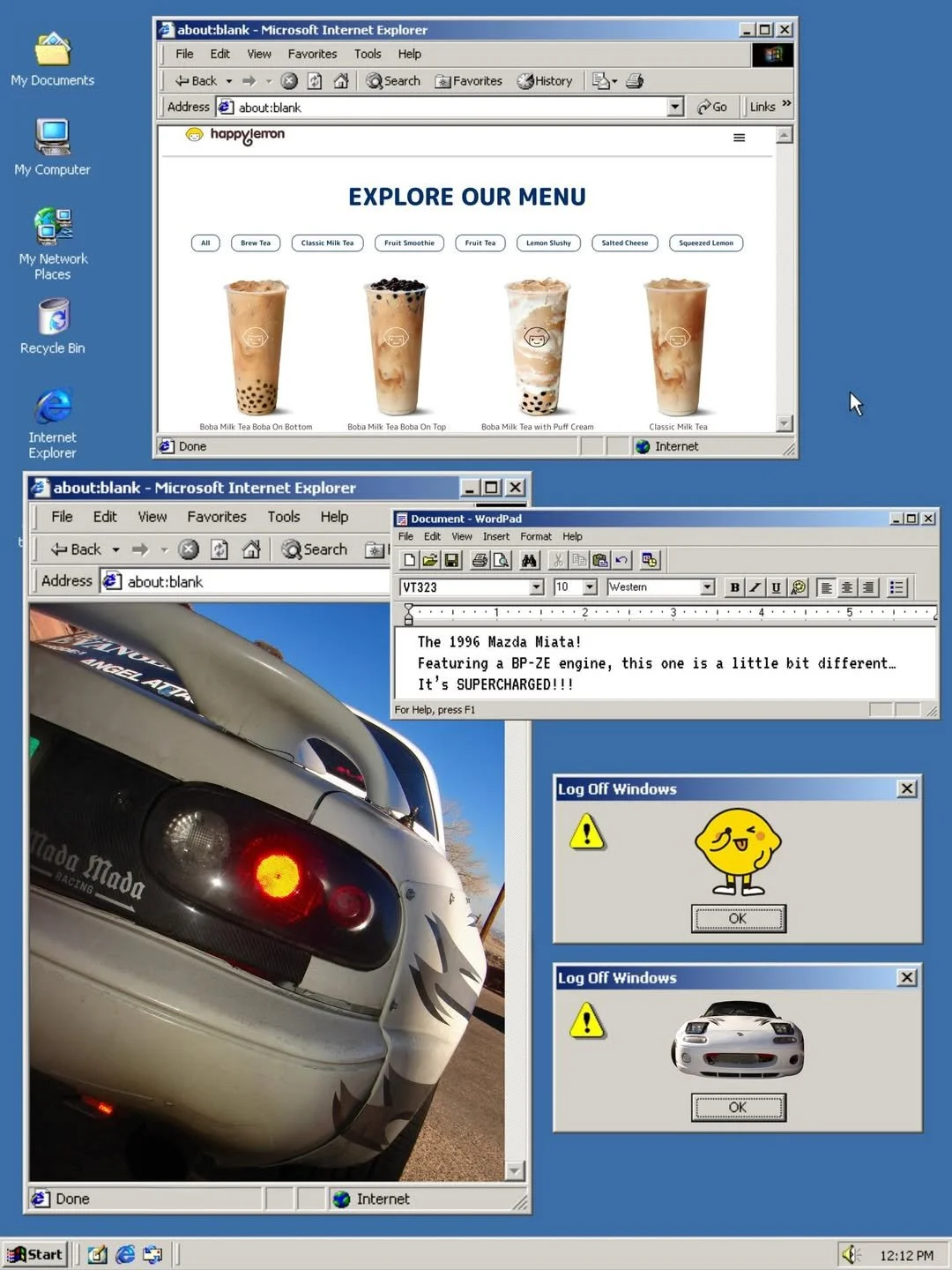This screenshot has height=1270, width=952.
Task: Click Home icon in bottom Internet Explorer window
Action: pos(251,549)
